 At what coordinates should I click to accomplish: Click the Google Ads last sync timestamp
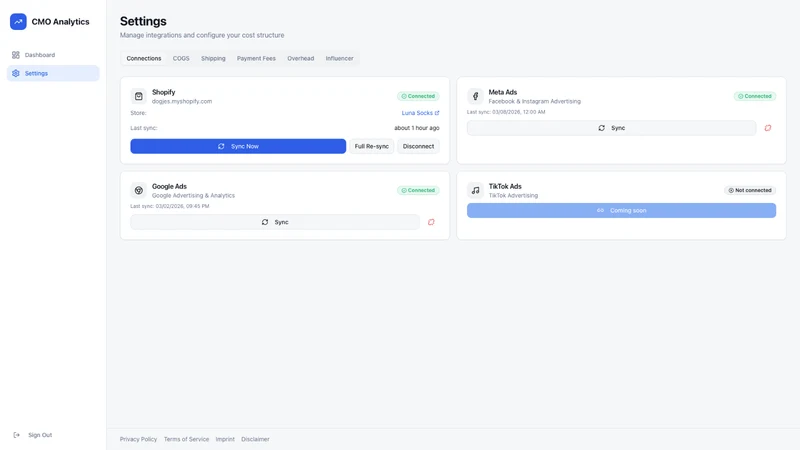pos(170,207)
